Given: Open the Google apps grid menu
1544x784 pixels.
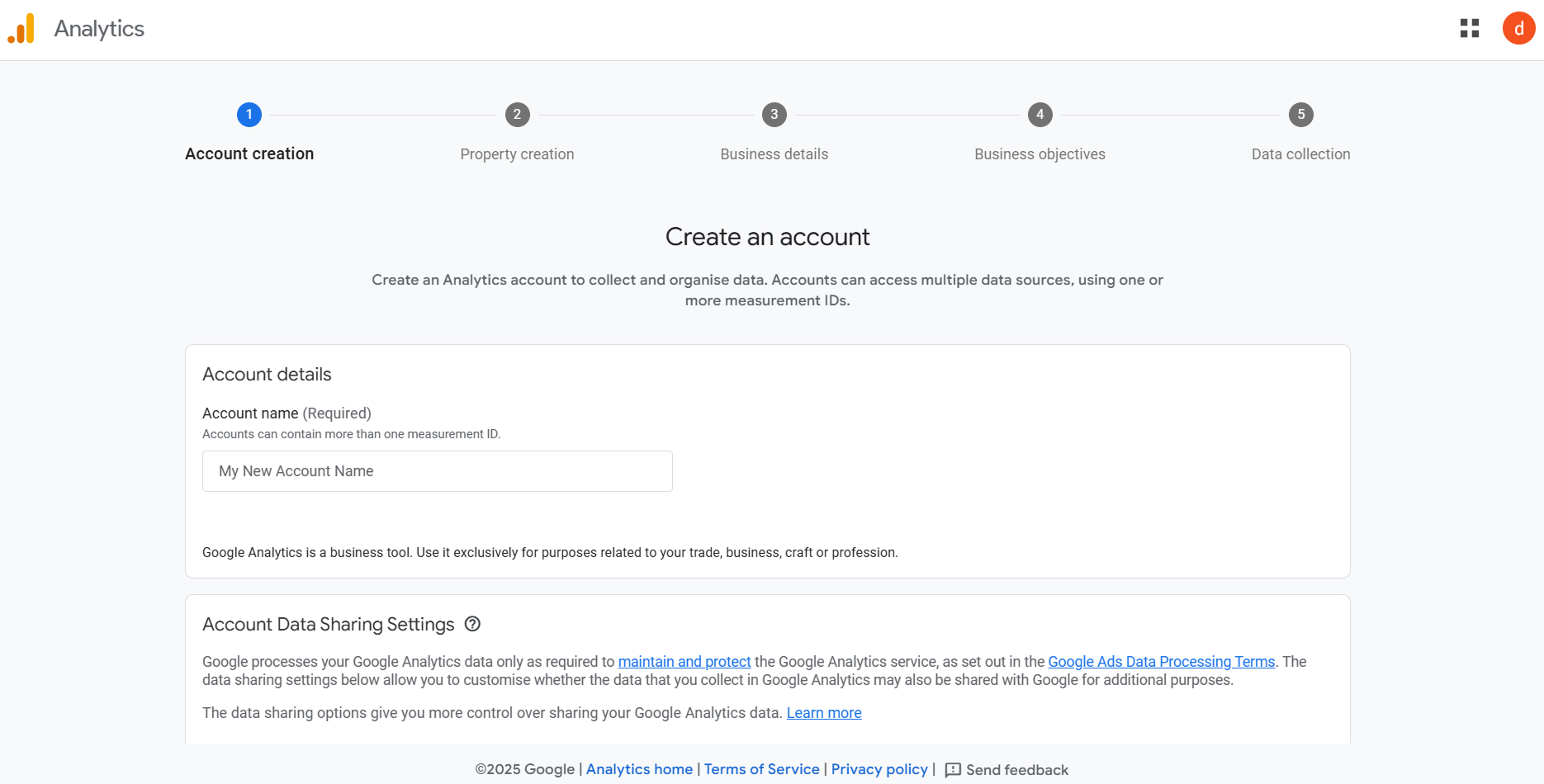Looking at the screenshot, I should (x=1469, y=28).
